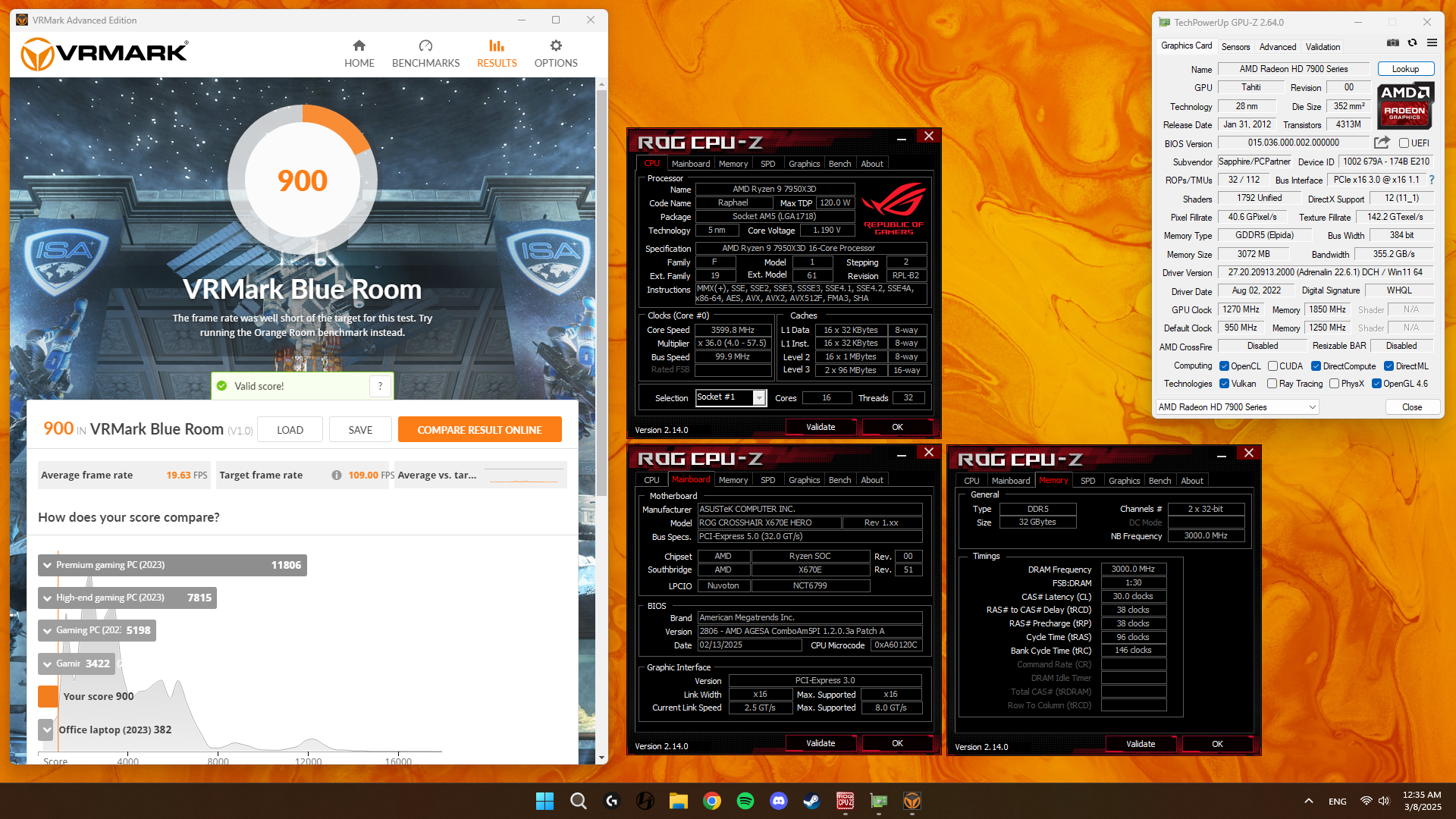Image resolution: width=1456 pixels, height=819 pixels.
Task: Click the AMD Radeon graphics logo
Action: [1405, 106]
